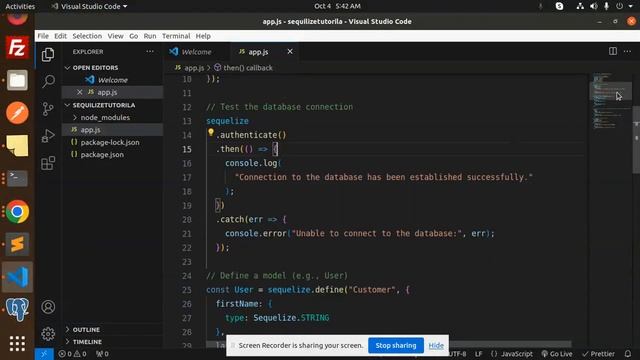Open the Run menu

(150, 36)
